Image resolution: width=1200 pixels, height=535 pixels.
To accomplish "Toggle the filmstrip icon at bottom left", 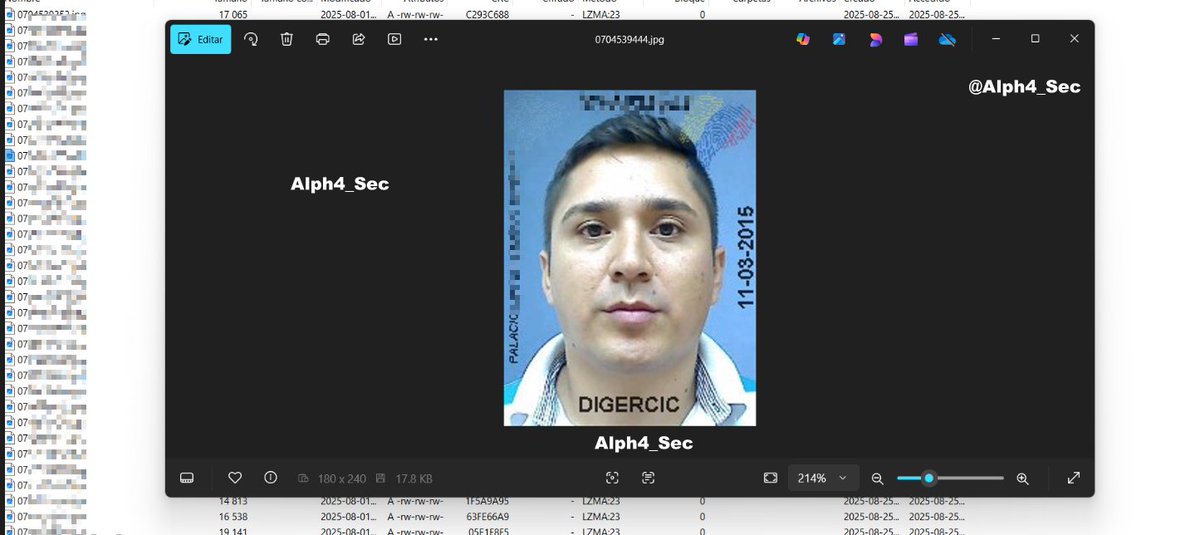I will point(187,478).
